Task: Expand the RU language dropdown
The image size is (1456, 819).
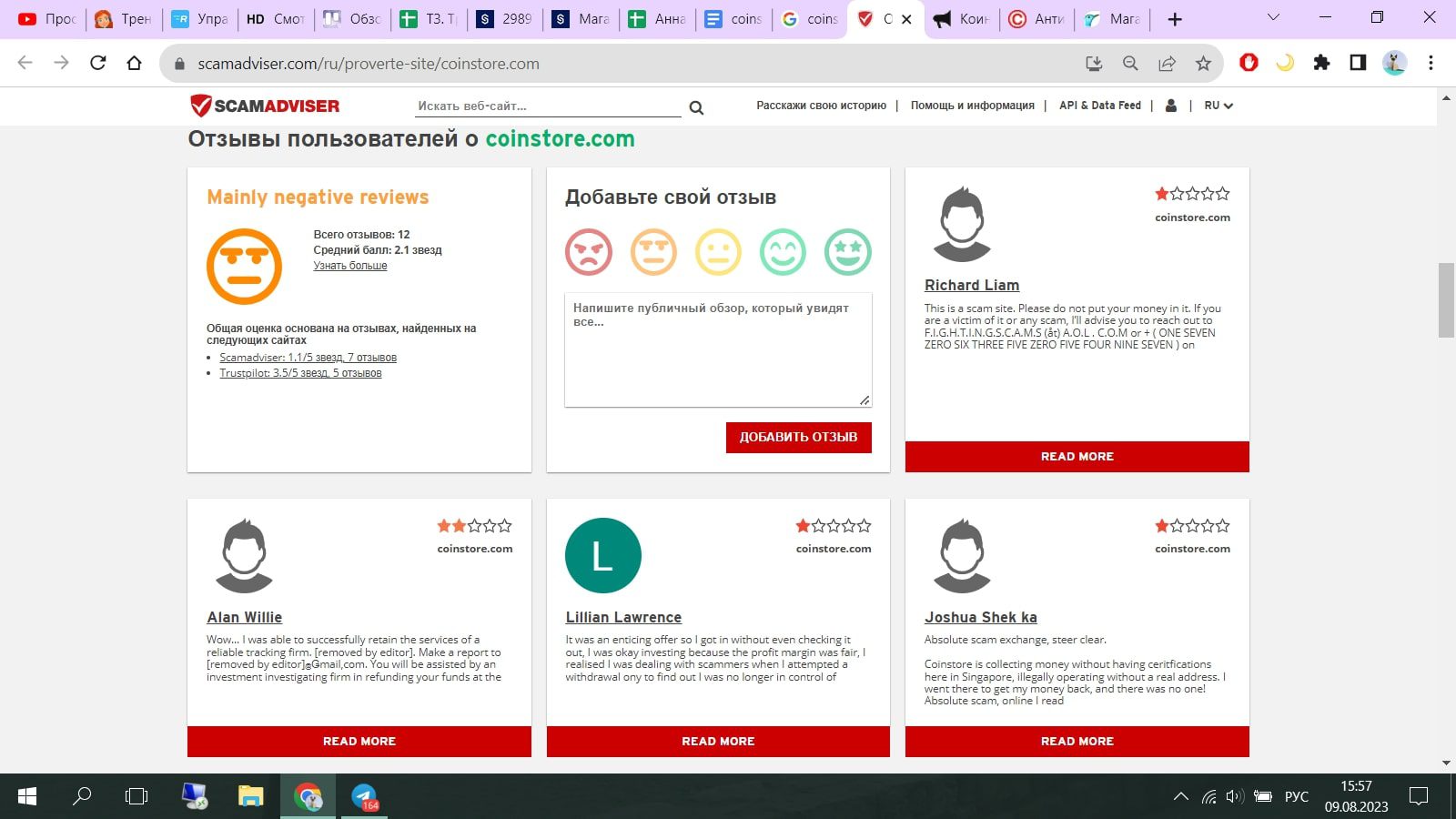Action: click(1218, 106)
